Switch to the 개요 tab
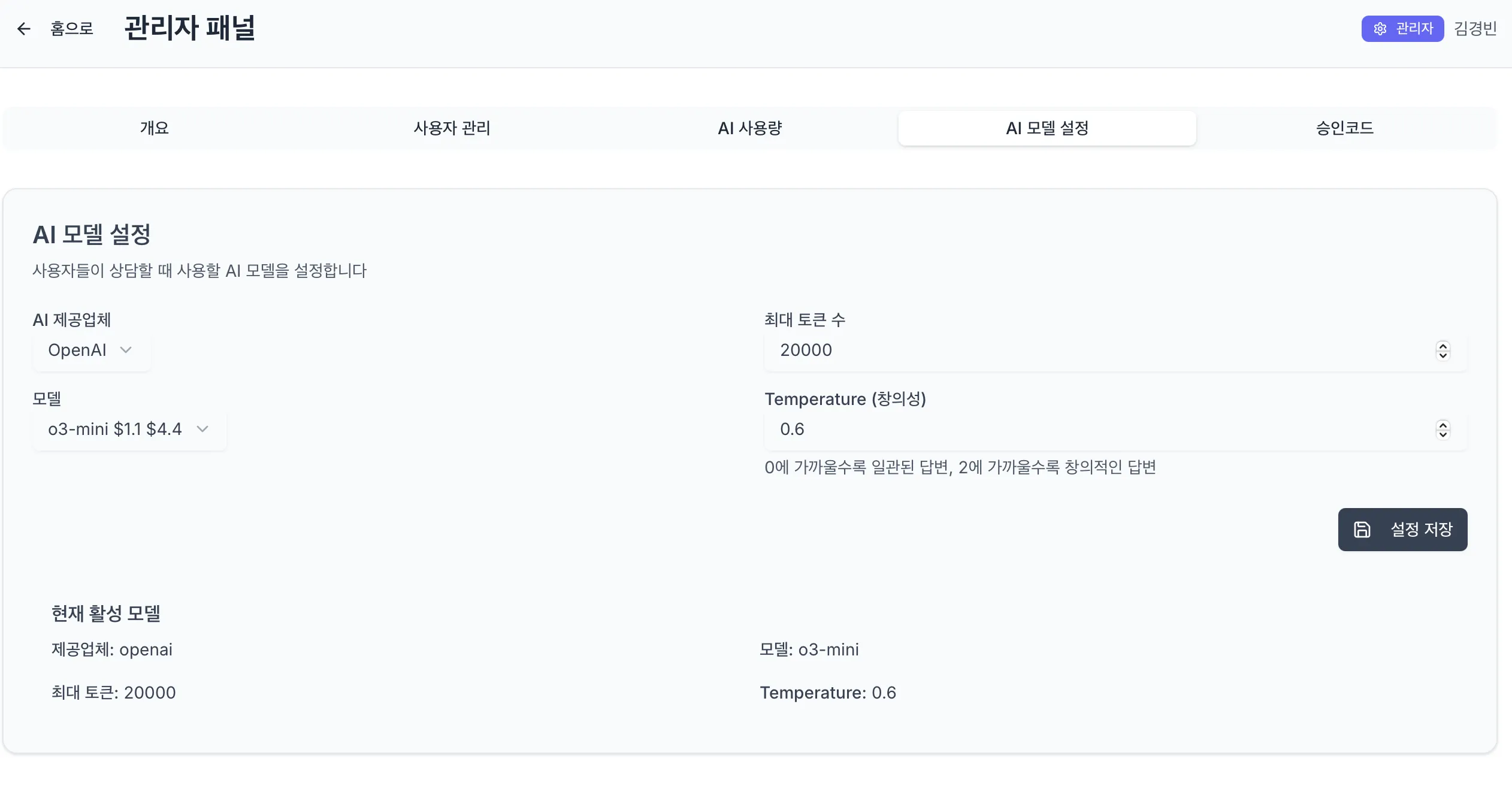Viewport: 1512px width, 810px height. coord(154,128)
